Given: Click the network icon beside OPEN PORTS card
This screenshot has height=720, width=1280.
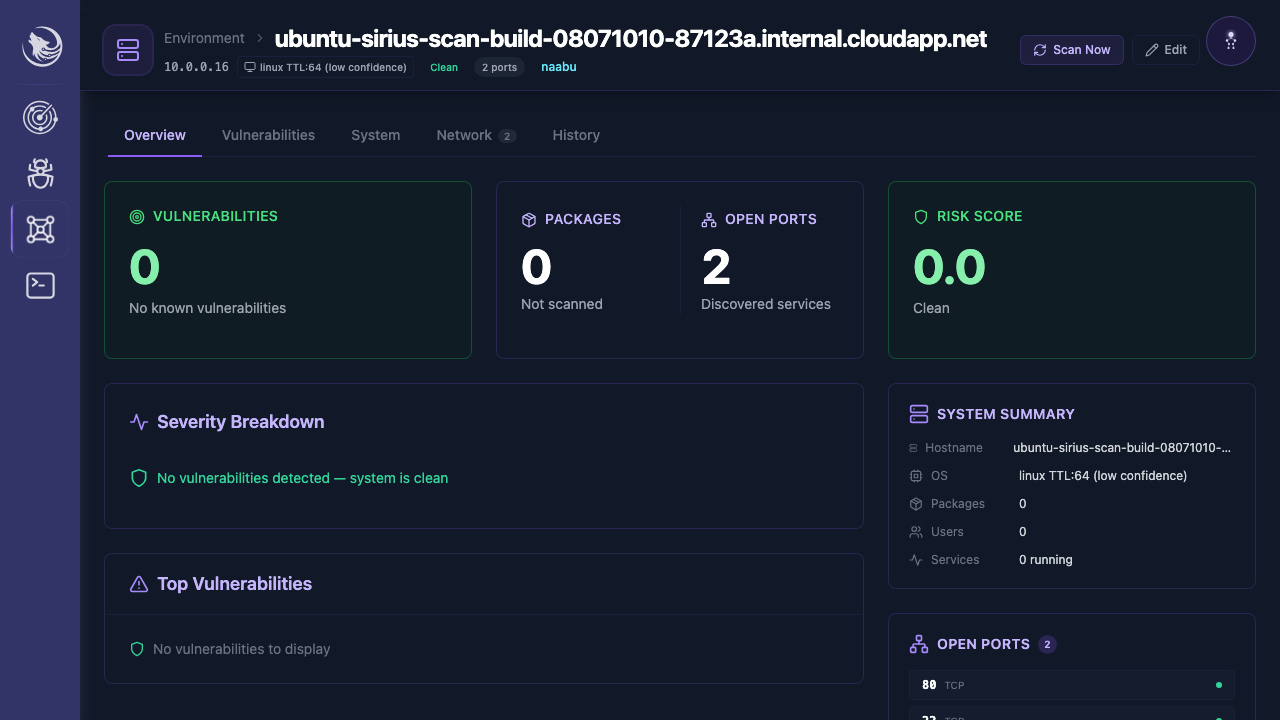Looking at the screenshot, I should point(709,219).
